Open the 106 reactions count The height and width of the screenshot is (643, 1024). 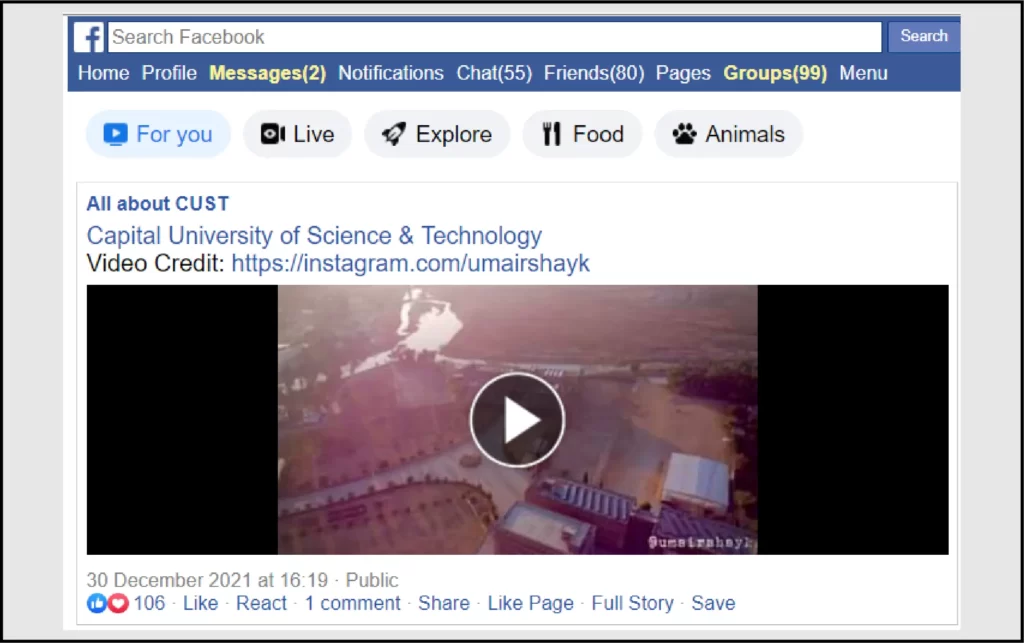coord(149,603)
